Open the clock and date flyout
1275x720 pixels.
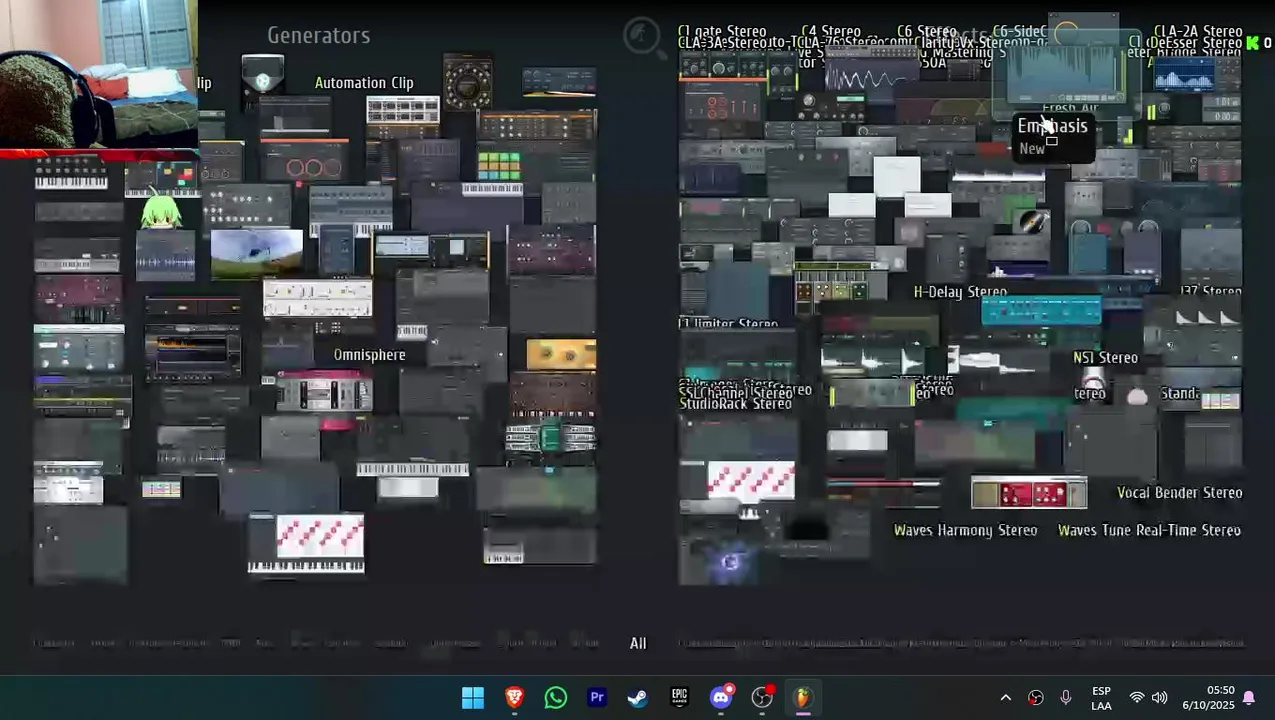(x=1207, y=698)
